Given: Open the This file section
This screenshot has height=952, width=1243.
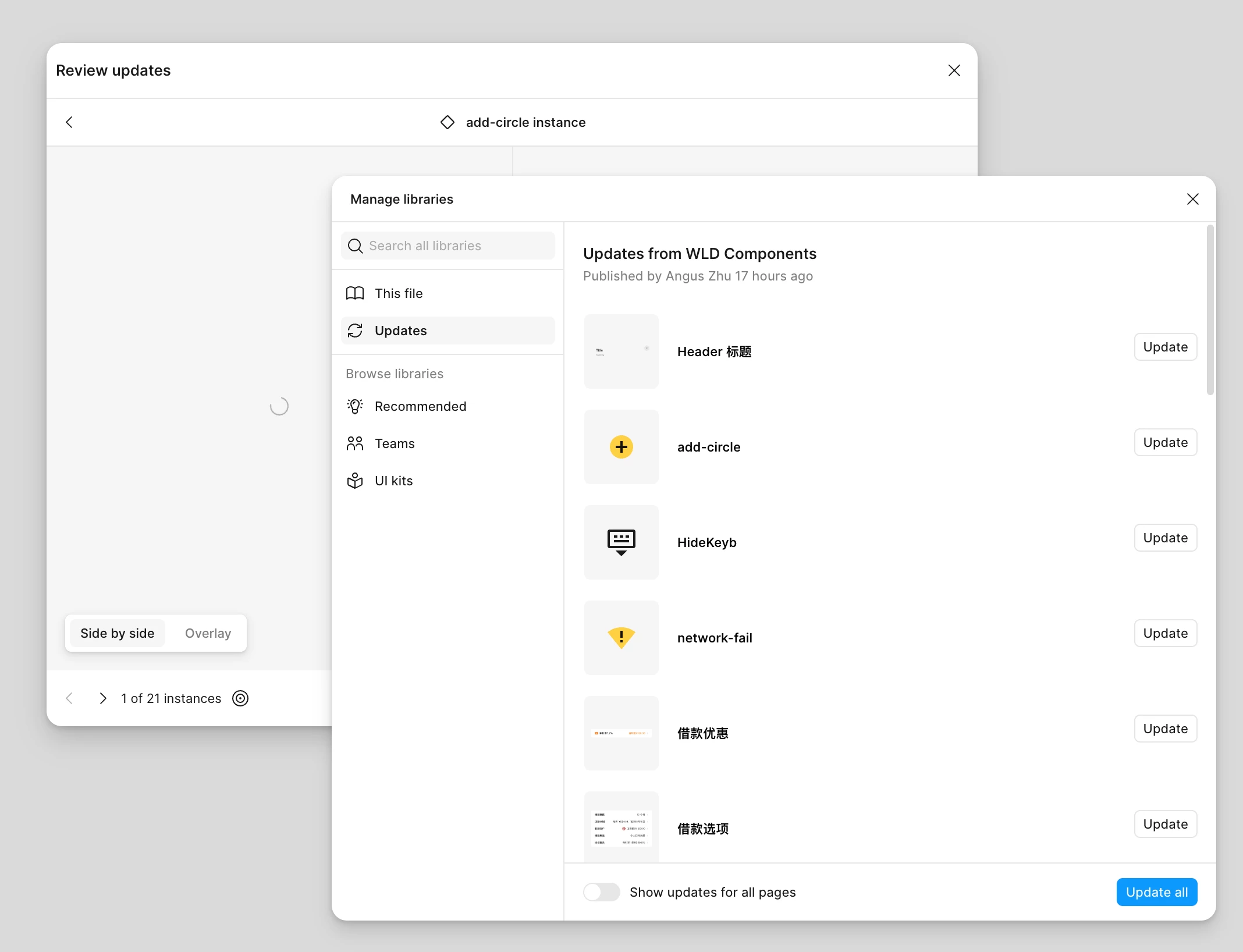Looking at the screenshot, I should [399, 293].
